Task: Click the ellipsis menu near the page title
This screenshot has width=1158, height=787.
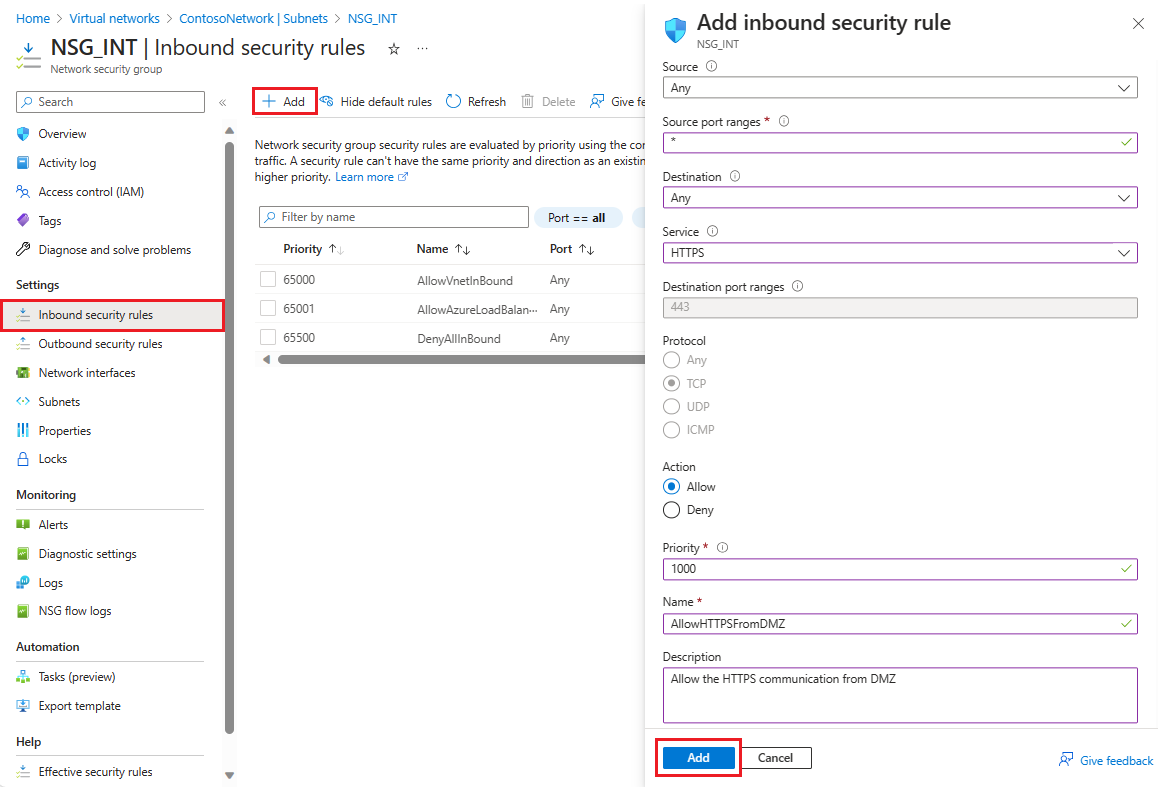Action: pos(421,48)
